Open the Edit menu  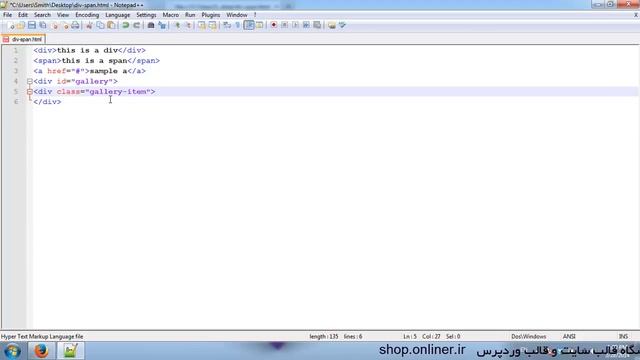click(x=22, y=15)
